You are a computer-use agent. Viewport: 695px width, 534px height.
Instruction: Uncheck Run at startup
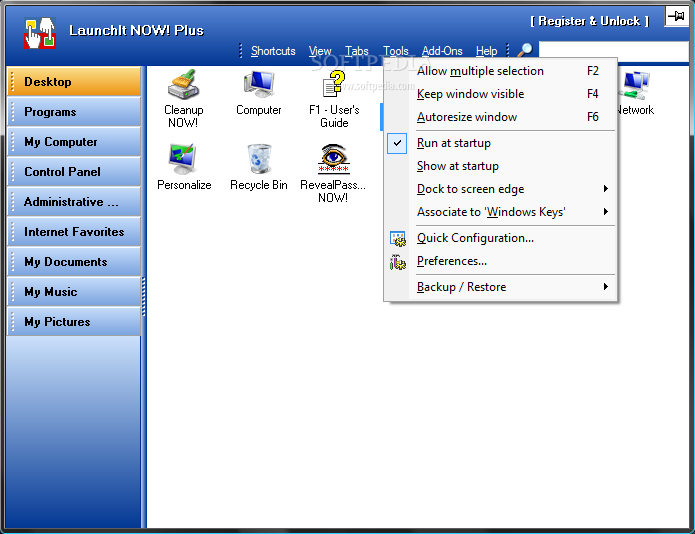[x=500, y=143]
